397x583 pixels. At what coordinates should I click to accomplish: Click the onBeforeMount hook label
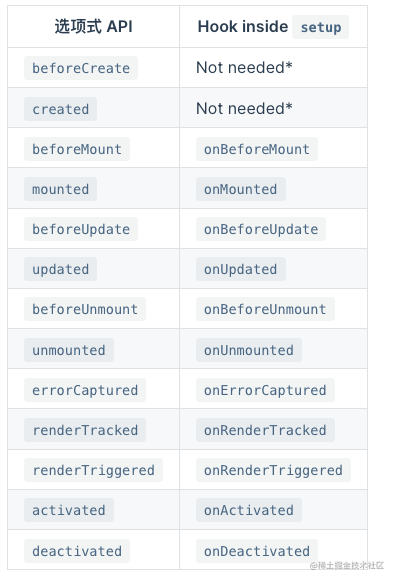click(256, 149)
